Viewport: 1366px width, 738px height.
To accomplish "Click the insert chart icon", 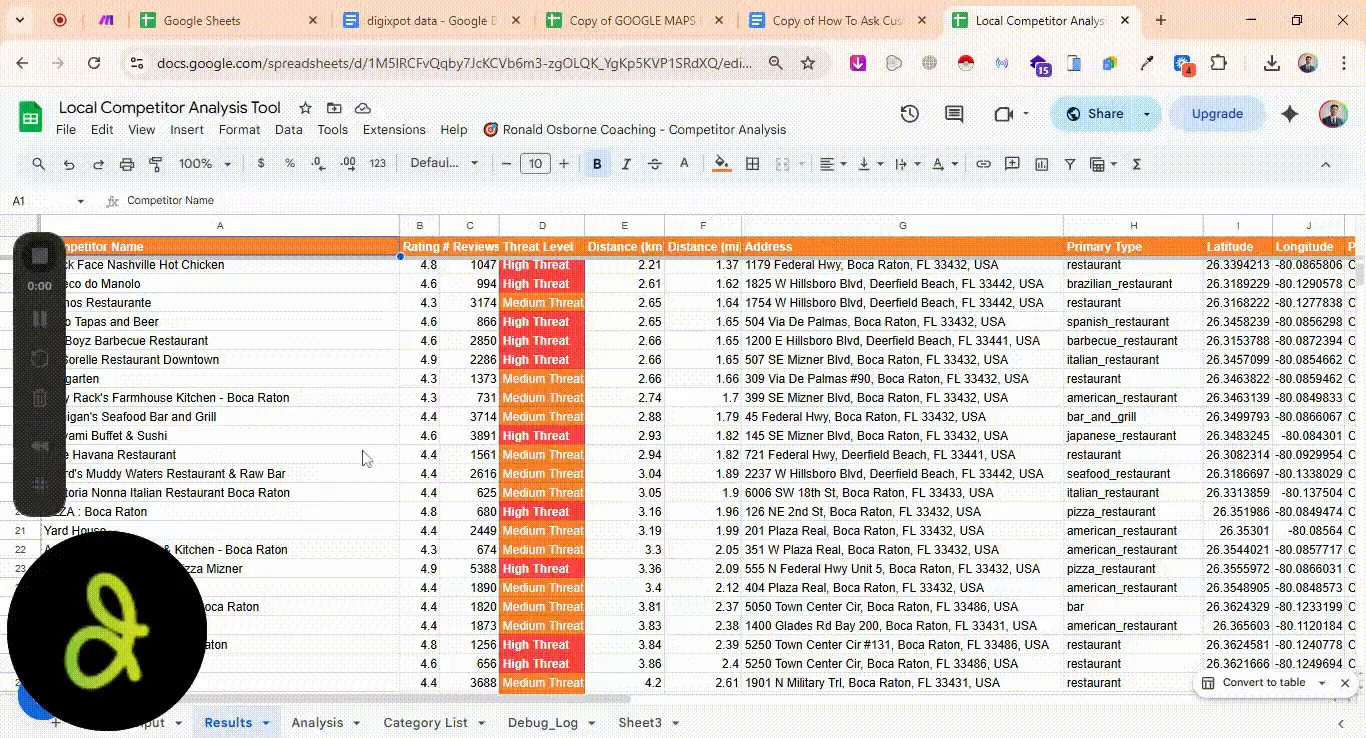I will tap(1041, 164).
